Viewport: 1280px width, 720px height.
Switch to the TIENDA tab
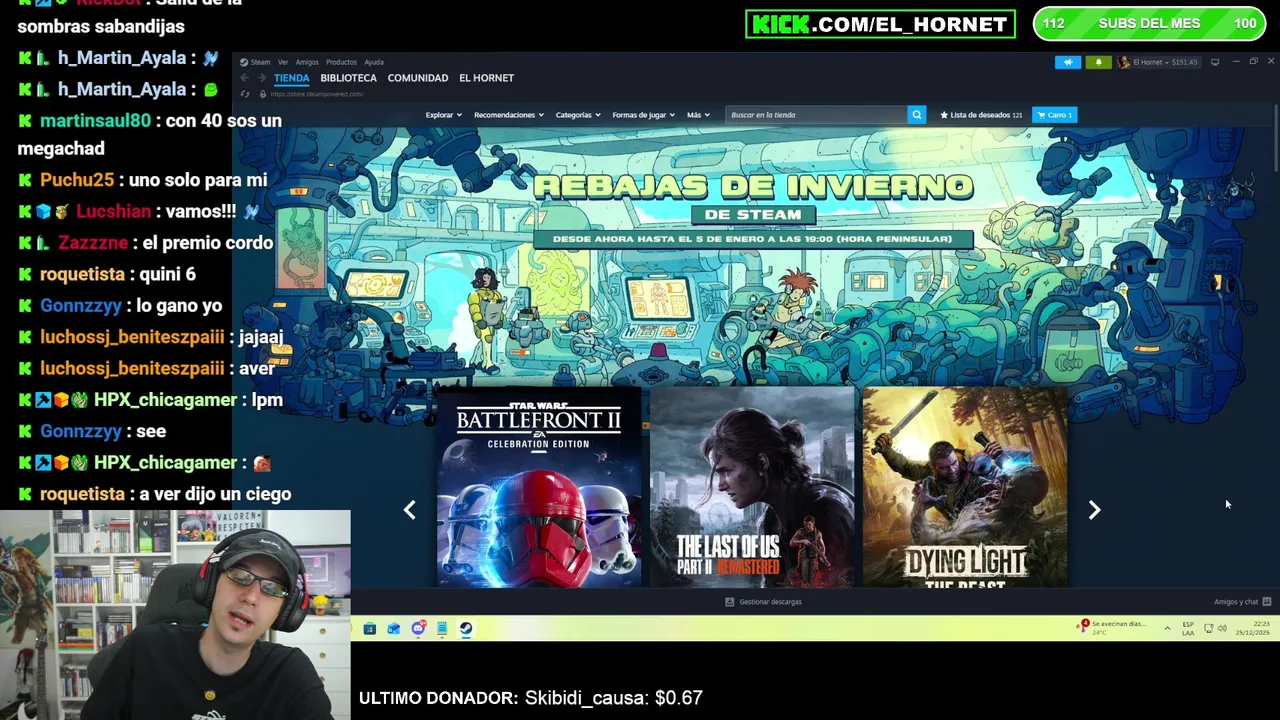coord(292,78)
